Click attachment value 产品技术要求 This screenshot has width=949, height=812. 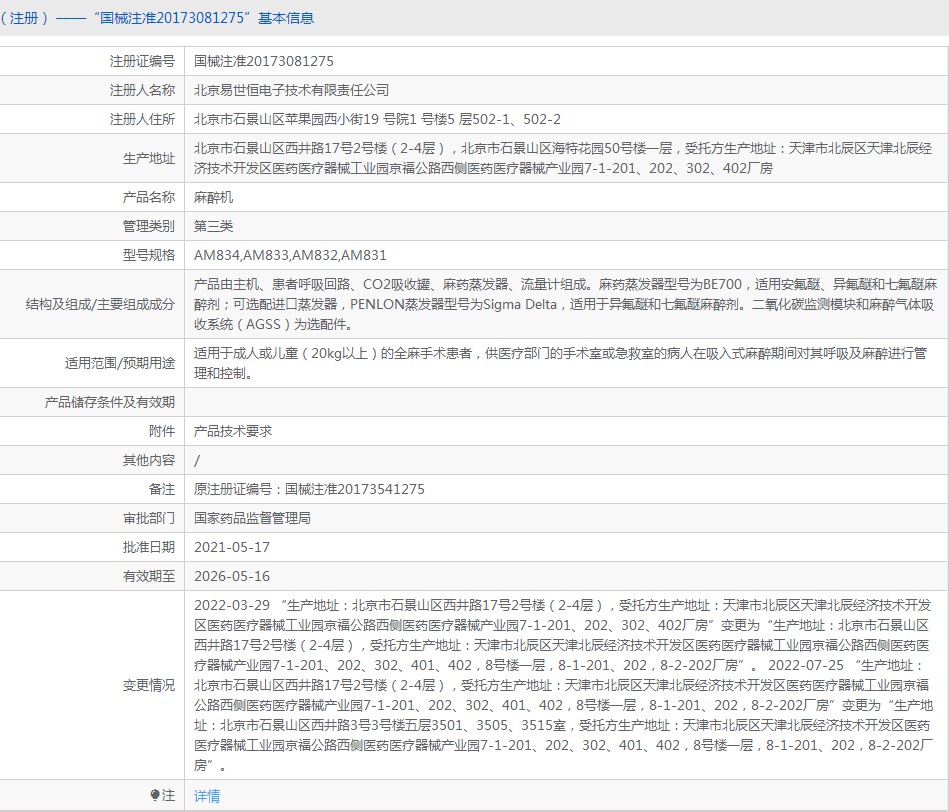233,431
